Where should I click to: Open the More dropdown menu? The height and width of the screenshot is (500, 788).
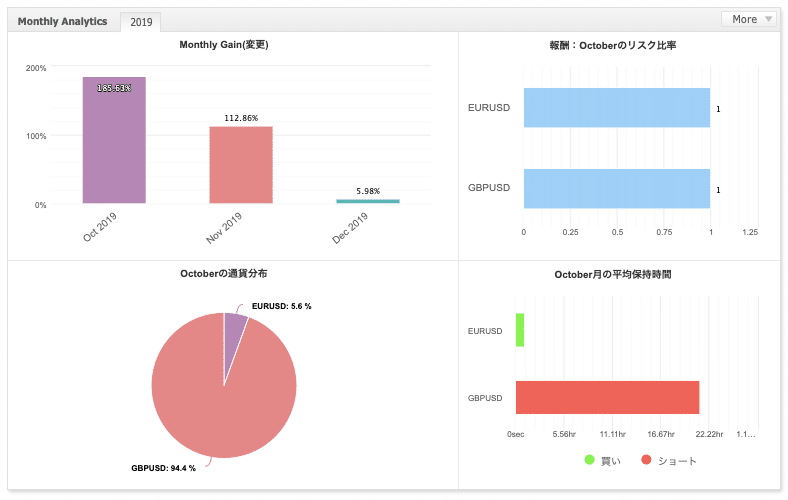coord(751,19)
